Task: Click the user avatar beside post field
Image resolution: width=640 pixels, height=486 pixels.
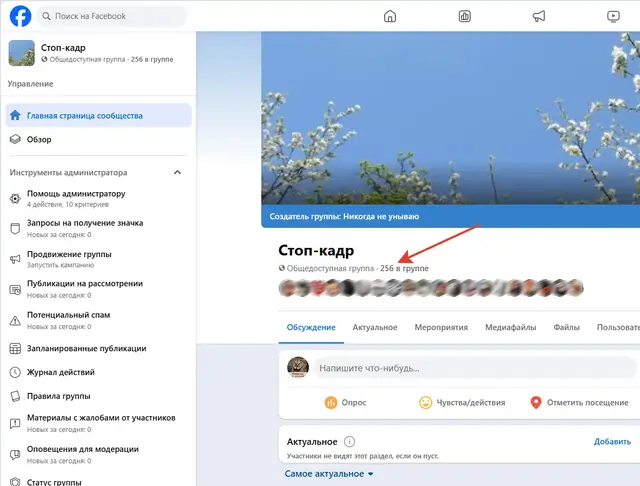Action: click(298, 367)
